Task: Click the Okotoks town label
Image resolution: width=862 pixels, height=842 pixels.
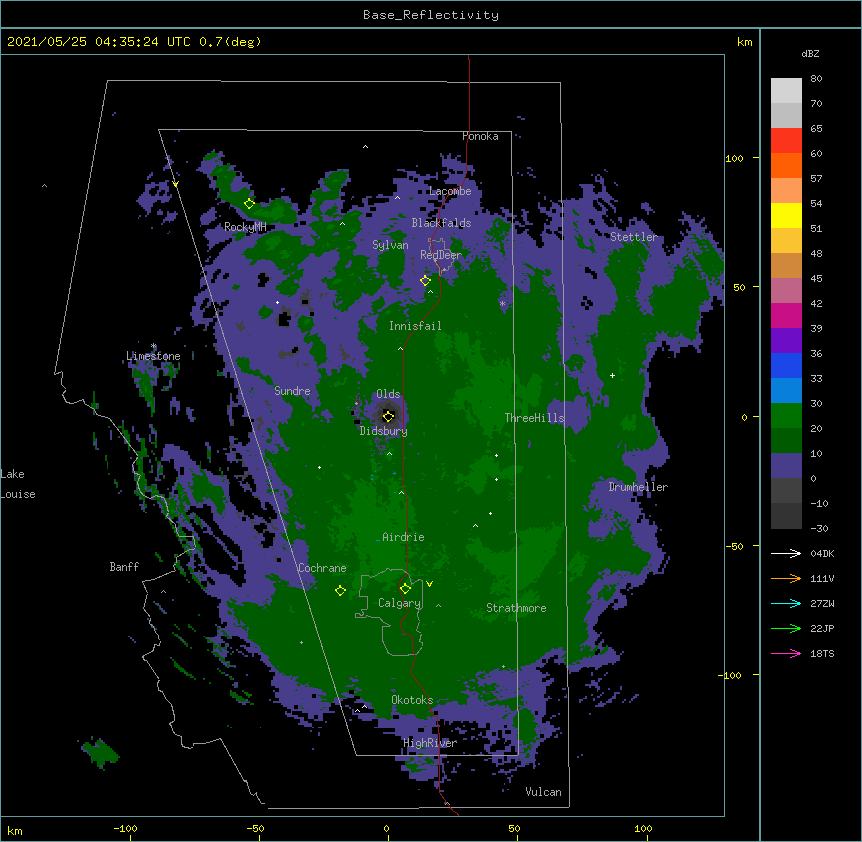Action: [412, 700]
